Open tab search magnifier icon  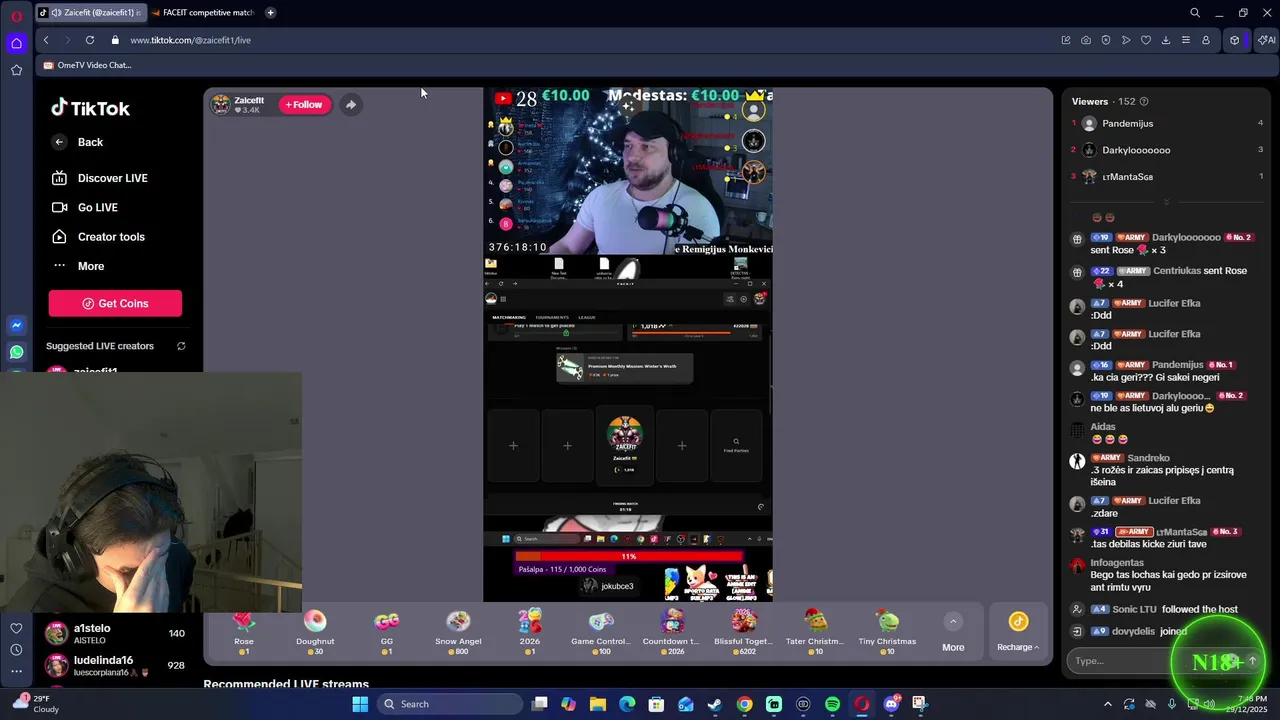click(1195, 13)
